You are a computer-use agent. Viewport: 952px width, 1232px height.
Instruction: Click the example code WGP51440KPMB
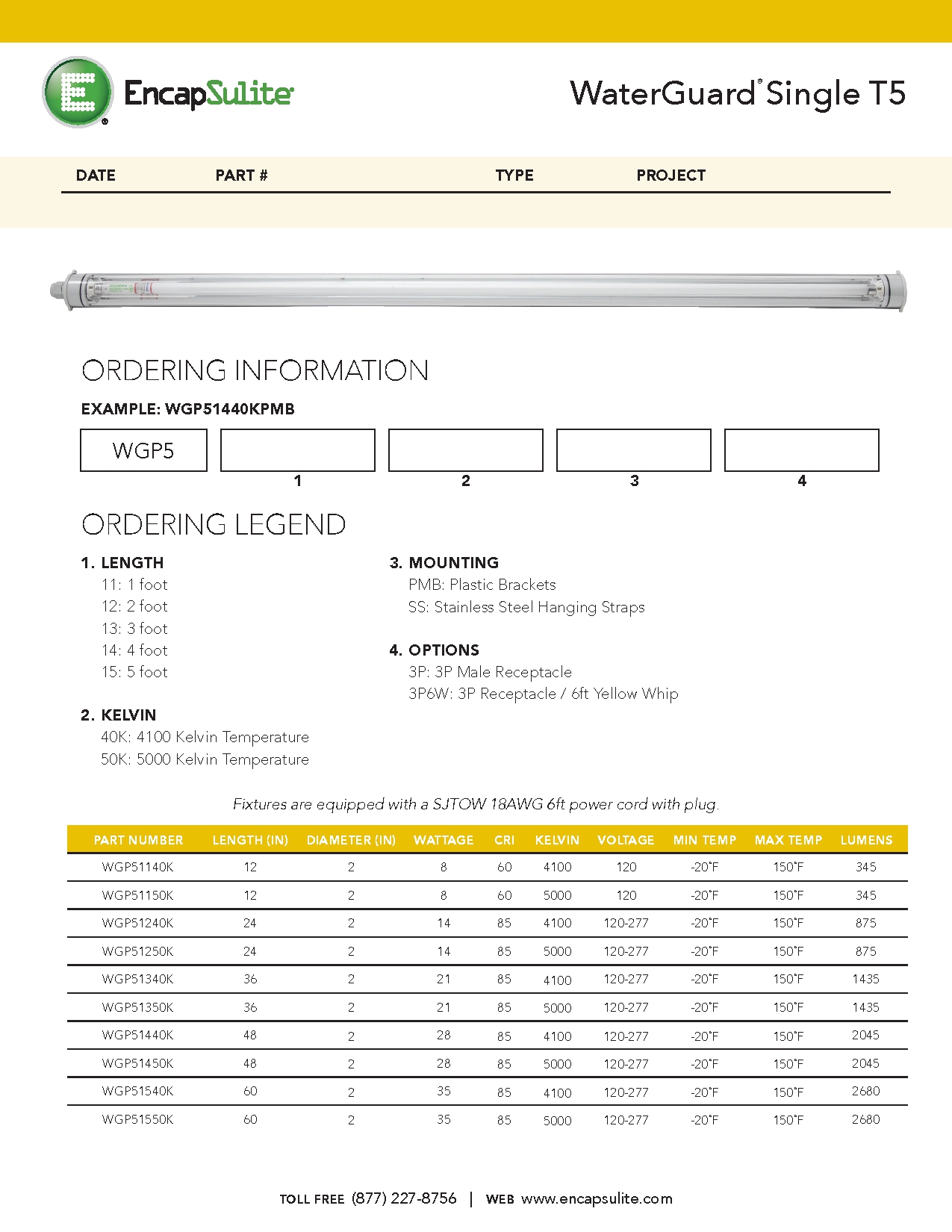click(x=230, y=409)
